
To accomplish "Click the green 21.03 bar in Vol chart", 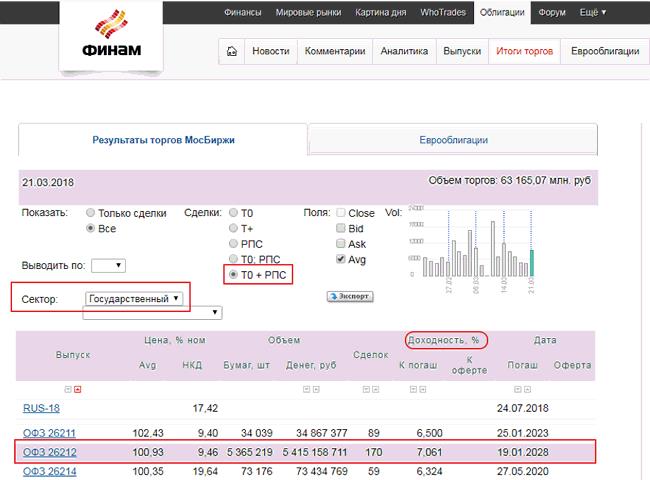I will (532, 263).
